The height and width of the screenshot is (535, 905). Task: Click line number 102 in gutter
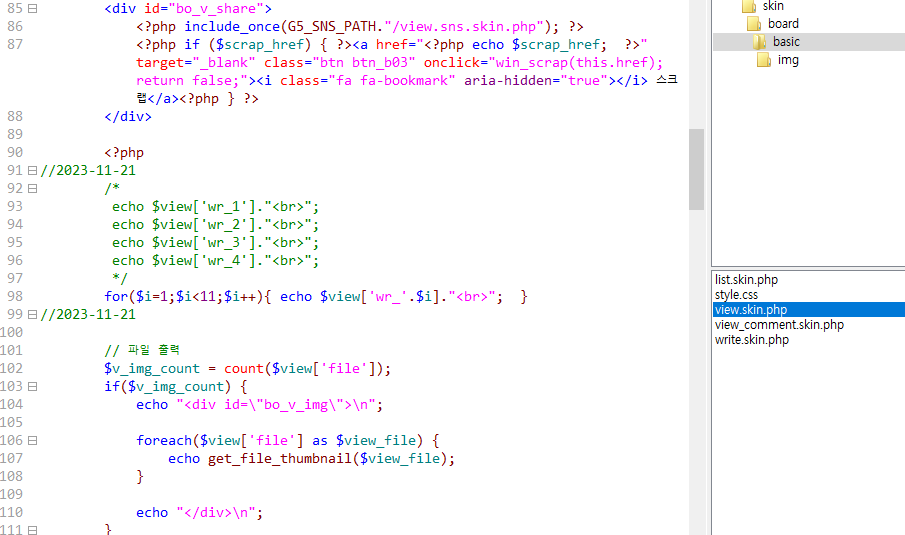tap(12, 368)
